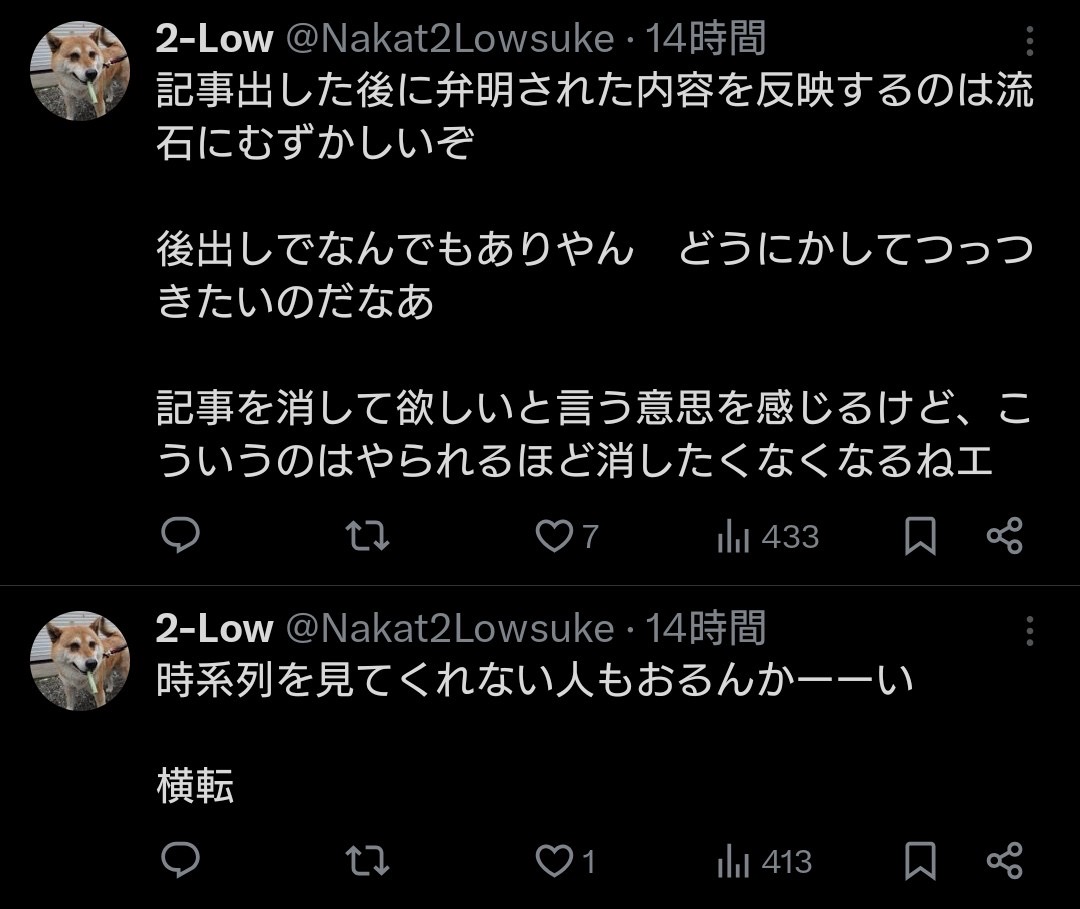Like the 時系列 tweet with 1 like
The image size is (1080, 909).
pos(553,861)
